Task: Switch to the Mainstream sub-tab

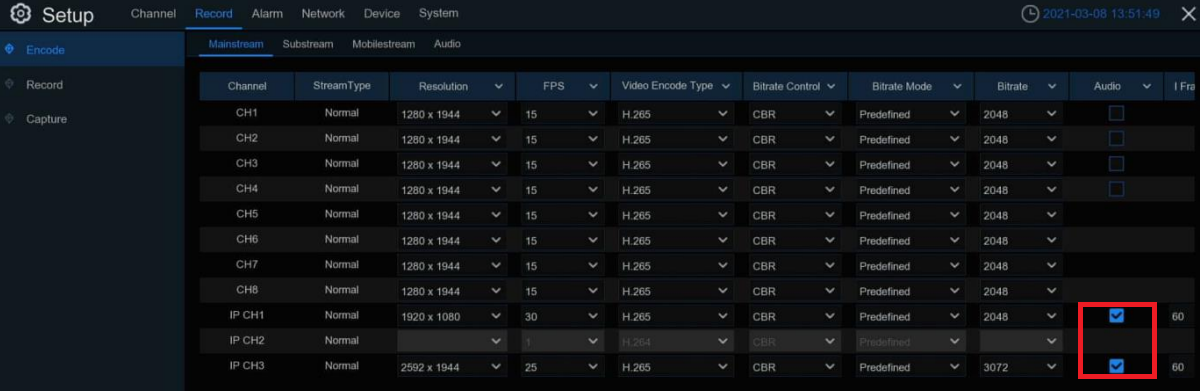Action: click(x=236, y=45)
